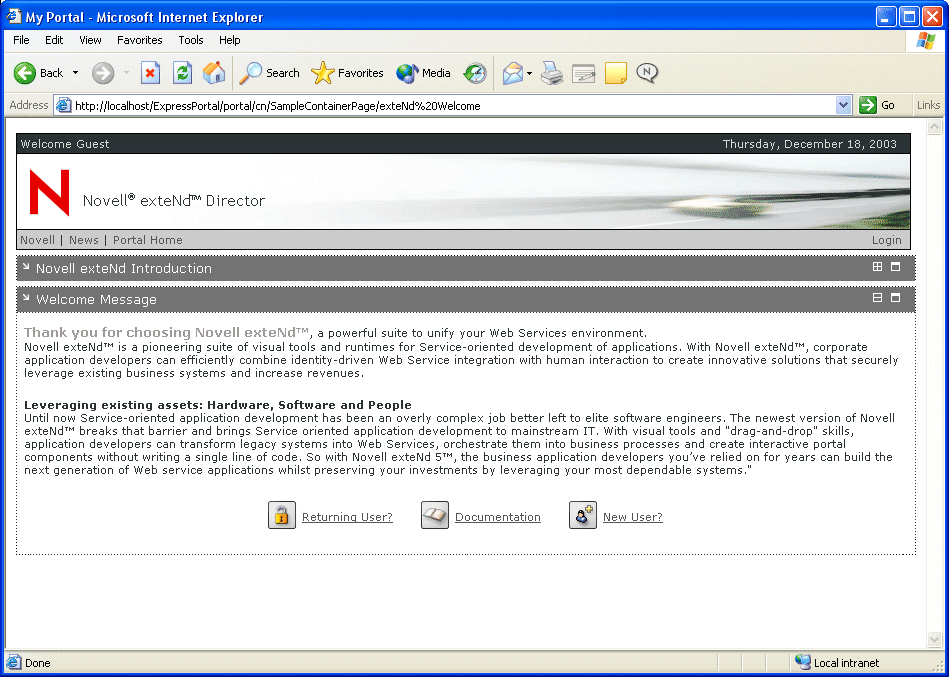Screen dimensions: 949x677
Task: Open the Documentation link
Action: tap(497, 517)
